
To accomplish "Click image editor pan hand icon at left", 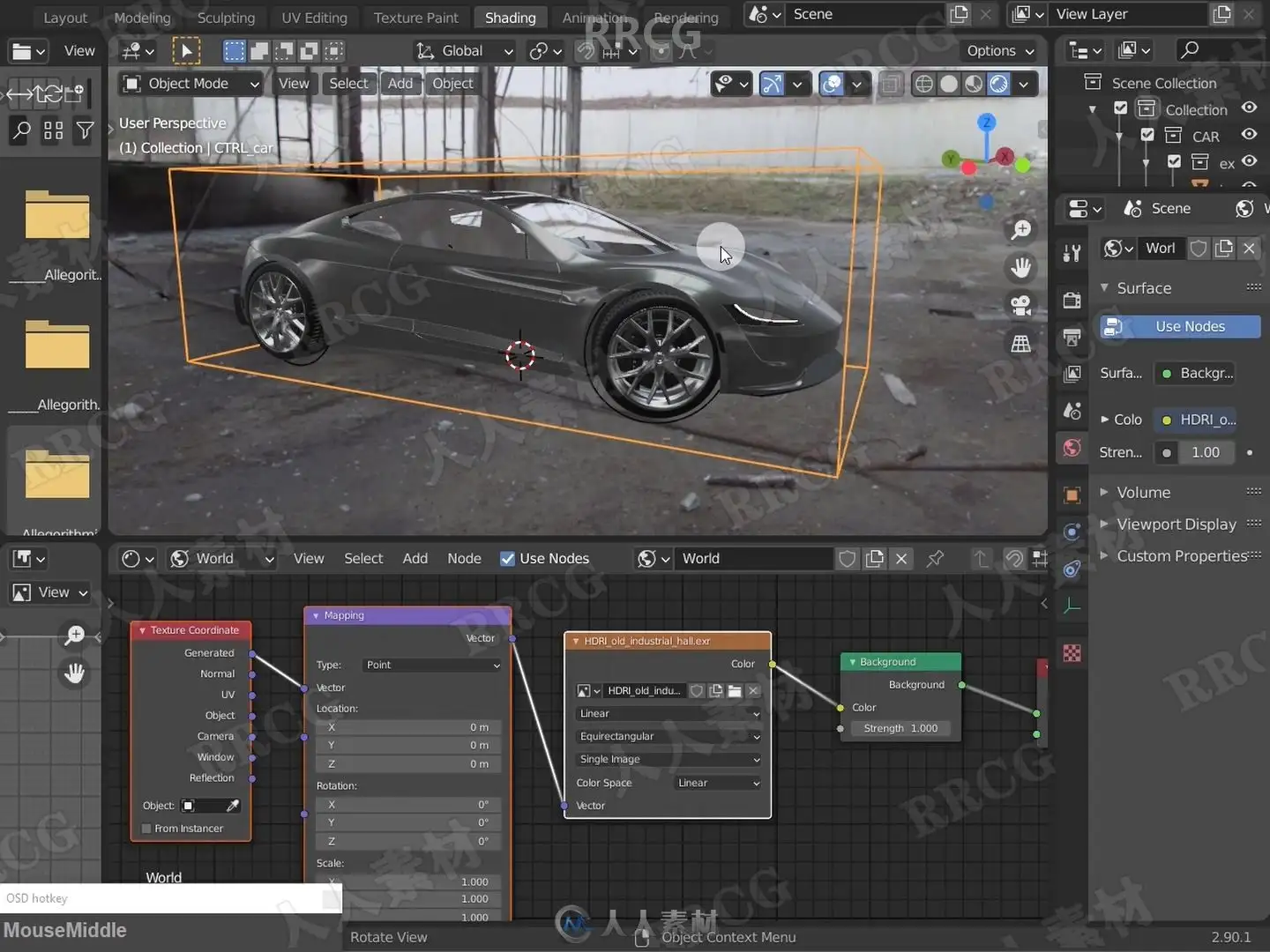I will (74, 673).
